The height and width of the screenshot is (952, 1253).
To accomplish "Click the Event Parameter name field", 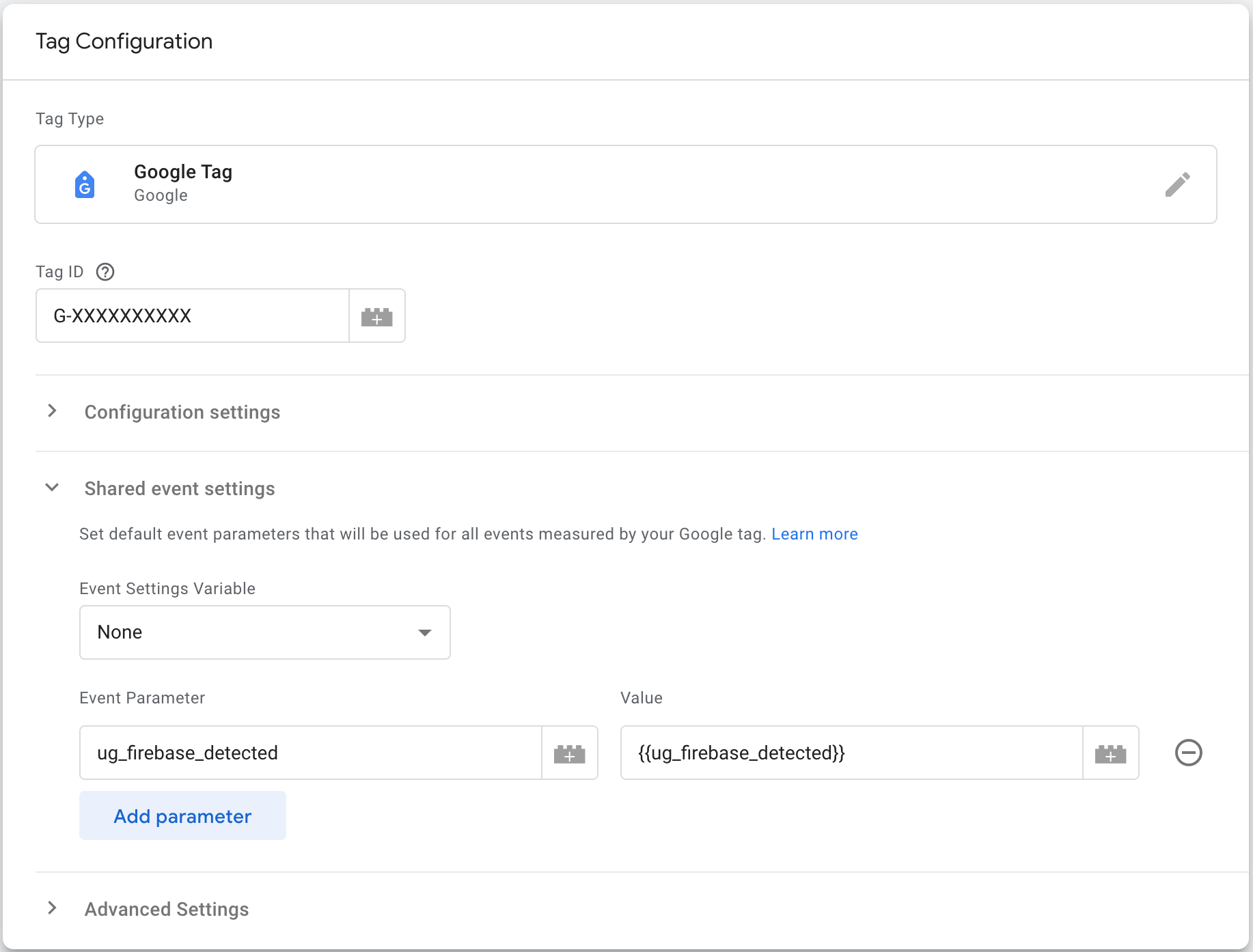I will click(311, 753).
